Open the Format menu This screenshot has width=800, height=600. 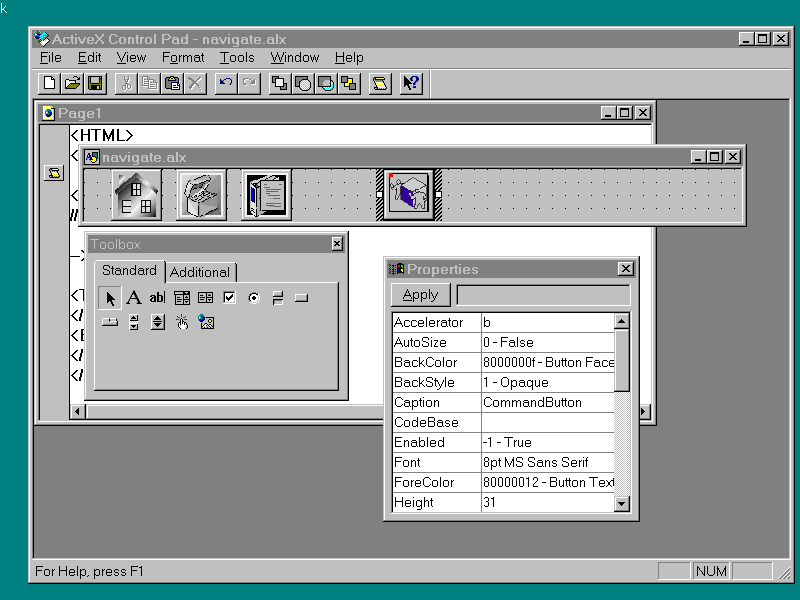pos(183,58)
